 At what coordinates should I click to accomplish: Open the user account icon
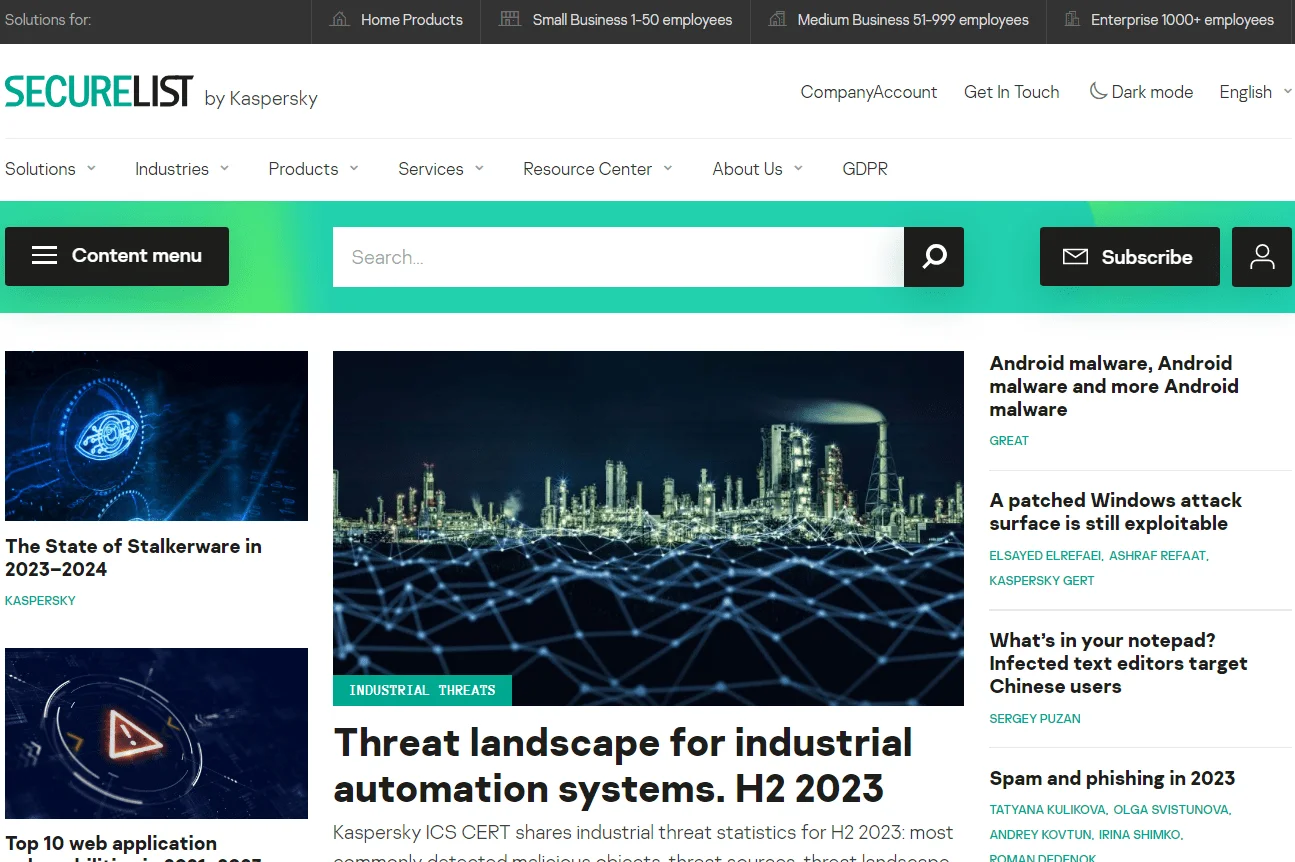click(x=1262, y=257)
